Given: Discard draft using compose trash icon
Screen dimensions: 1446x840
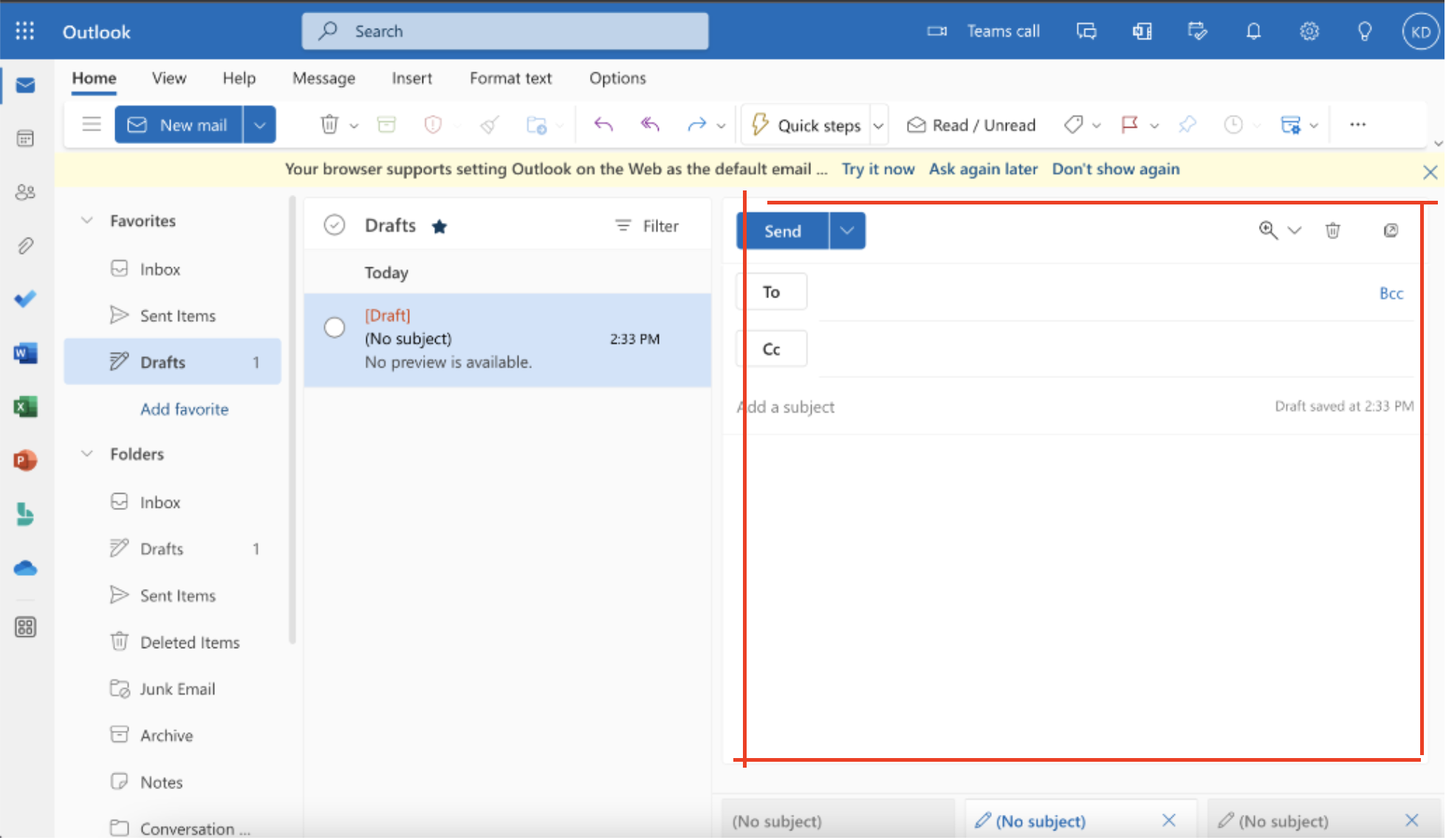Looking at the screenshot, I should tap(1333, 230).
